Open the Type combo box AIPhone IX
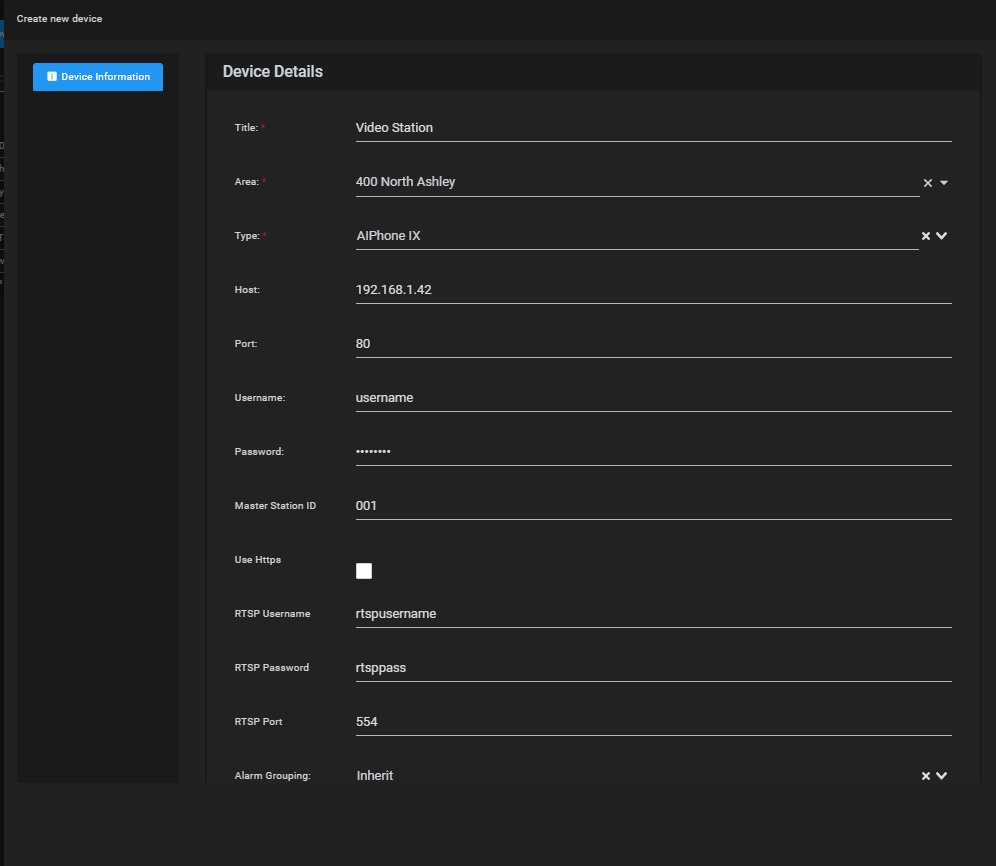996x866 pixels. [637, 236]
